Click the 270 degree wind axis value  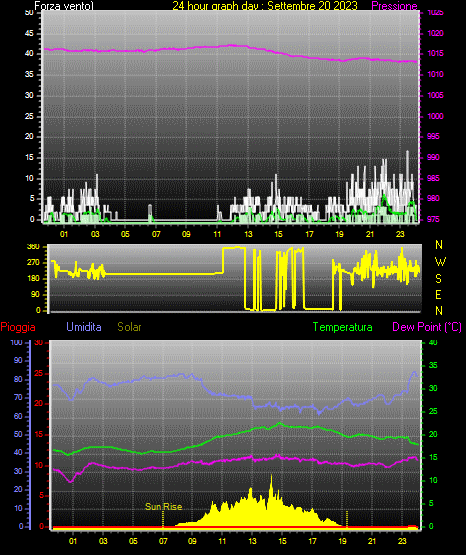tap(33, 262)
